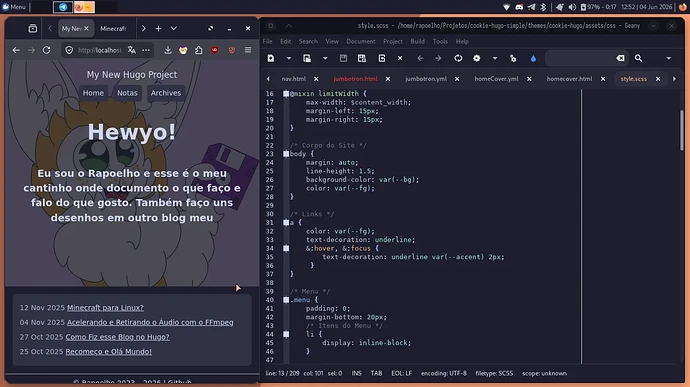Screen dimensions: 690x387
Task: Click the compile gear icon
Action: tap(477, 58)
